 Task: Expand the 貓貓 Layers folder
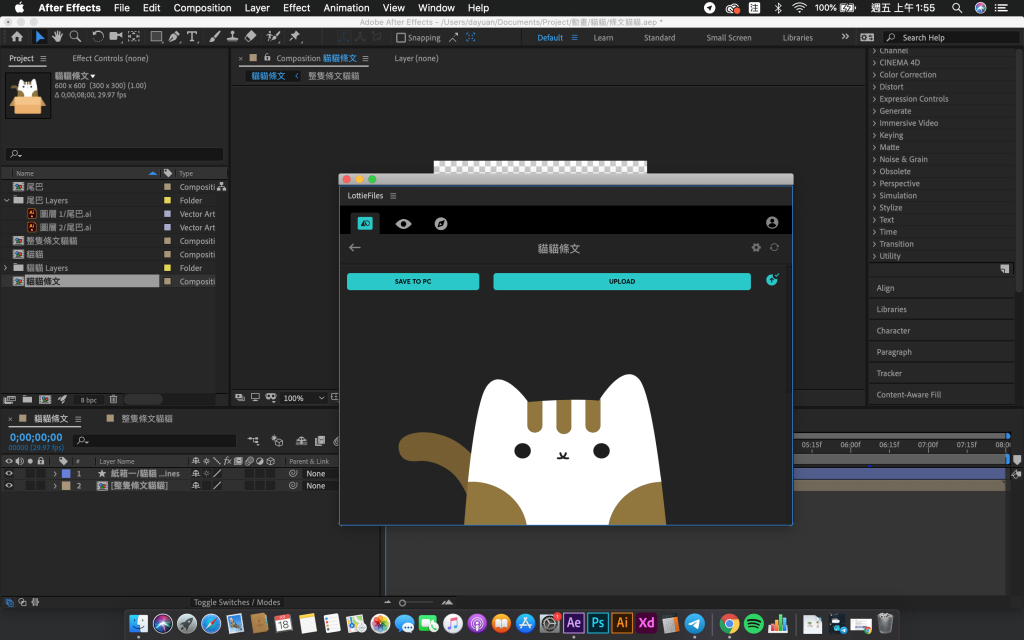point(7,268)
